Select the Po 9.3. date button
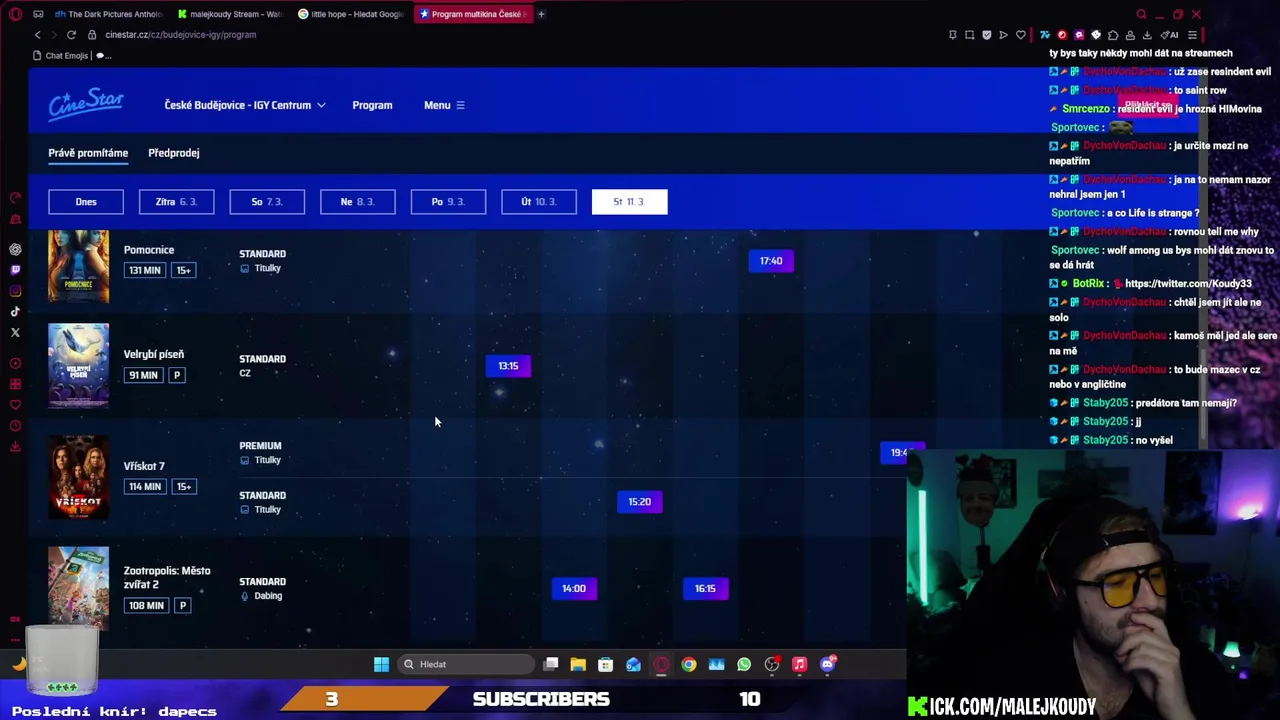1280x720 pixels. click(x=448, y=202)
